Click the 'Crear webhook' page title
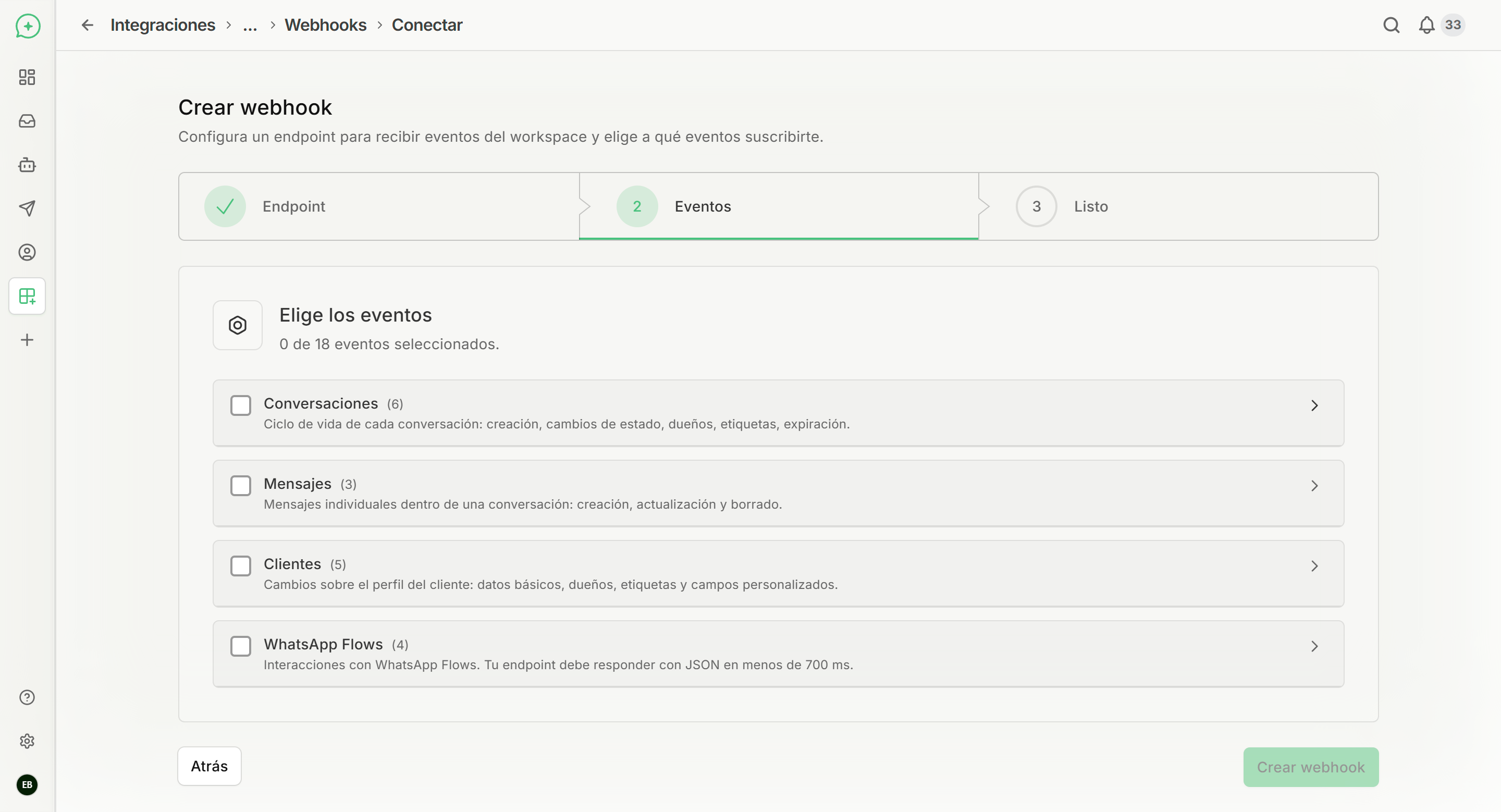Screen dimensions: 1501x812 pyautogui.click(x=255, y=107)
